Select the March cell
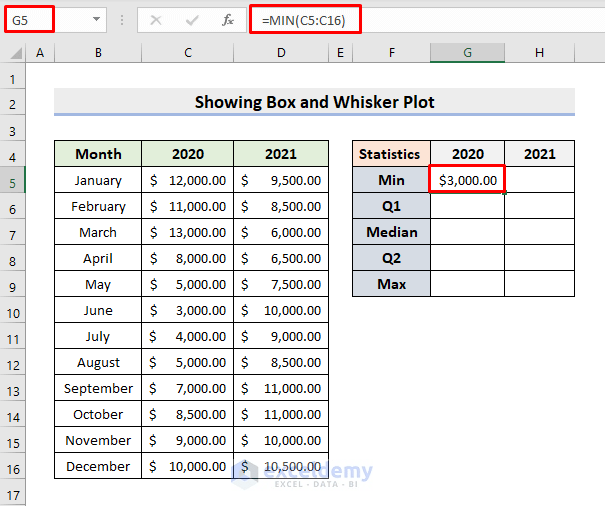The width and height of the screenshot is (605, 506). (x=98, y=232)
